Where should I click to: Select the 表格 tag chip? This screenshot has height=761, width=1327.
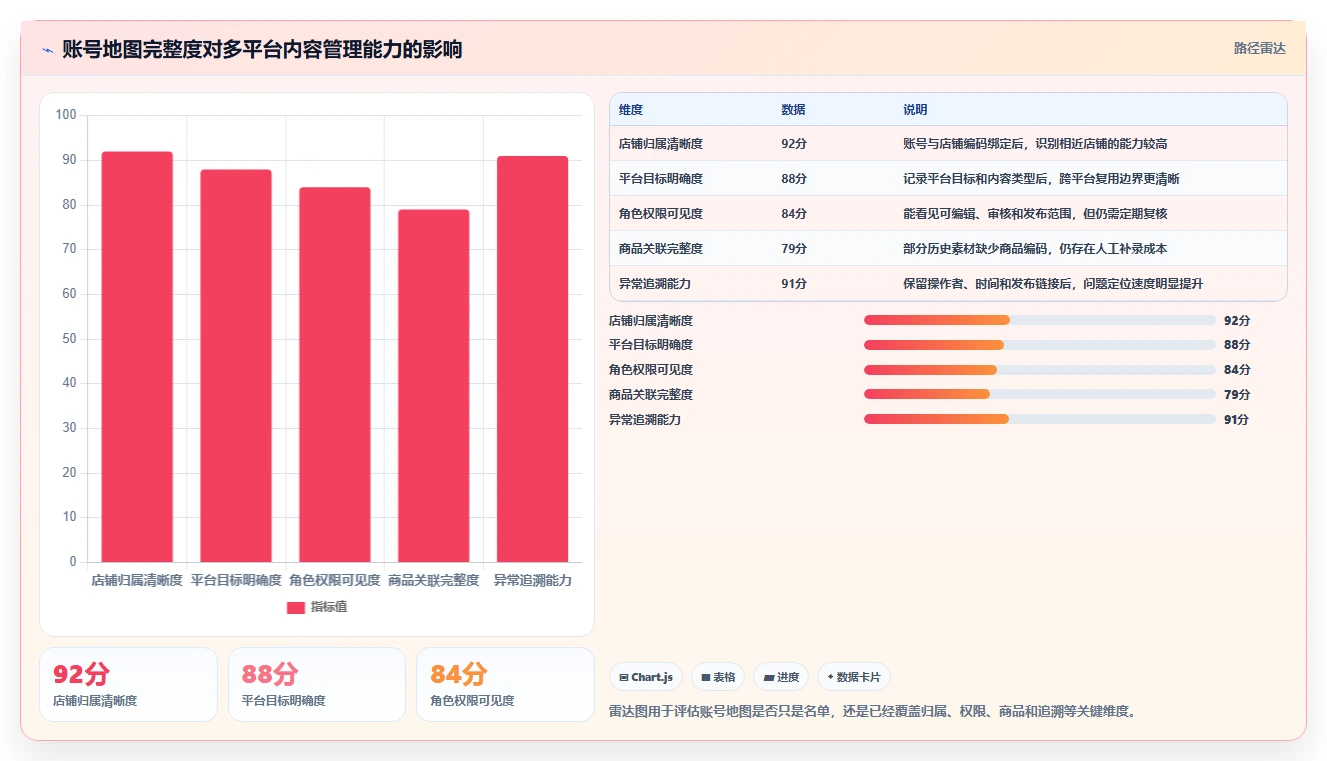pyautogui.click(x=718, y=677)
